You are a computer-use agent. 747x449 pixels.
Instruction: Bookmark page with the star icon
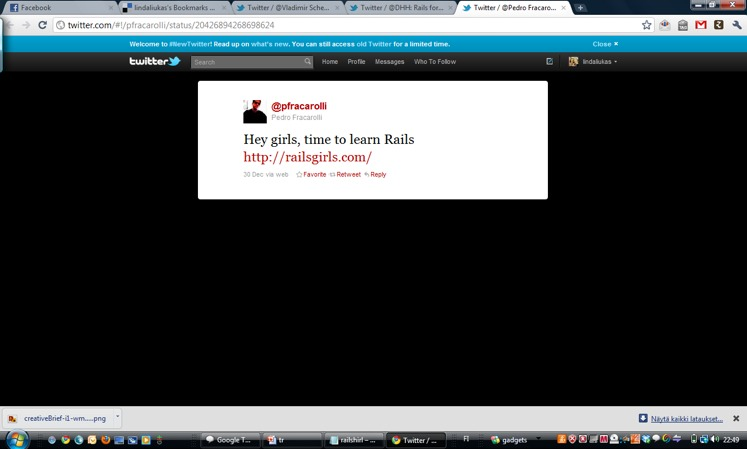click(x=646, y=25)
